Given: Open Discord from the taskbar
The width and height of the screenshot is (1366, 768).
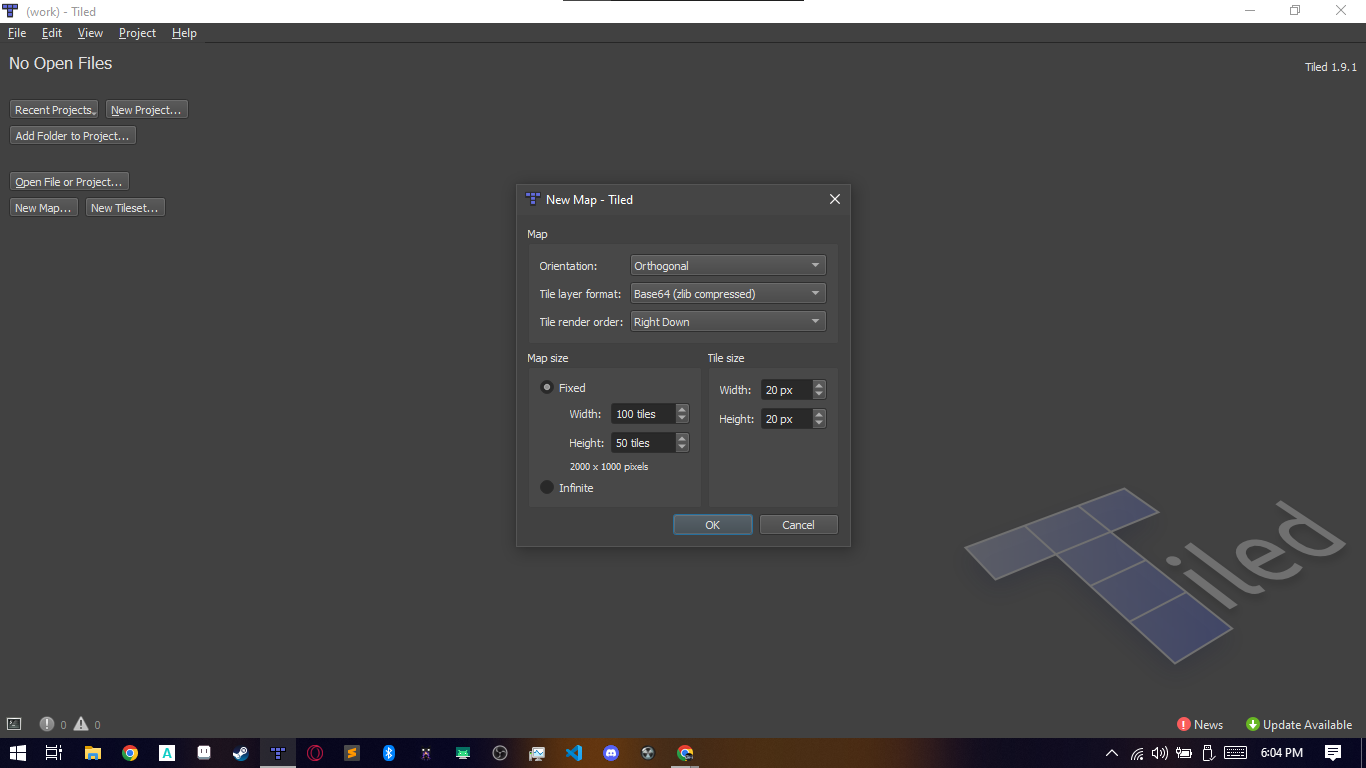Looking at the screenshot, I should (x=611, y=753).
